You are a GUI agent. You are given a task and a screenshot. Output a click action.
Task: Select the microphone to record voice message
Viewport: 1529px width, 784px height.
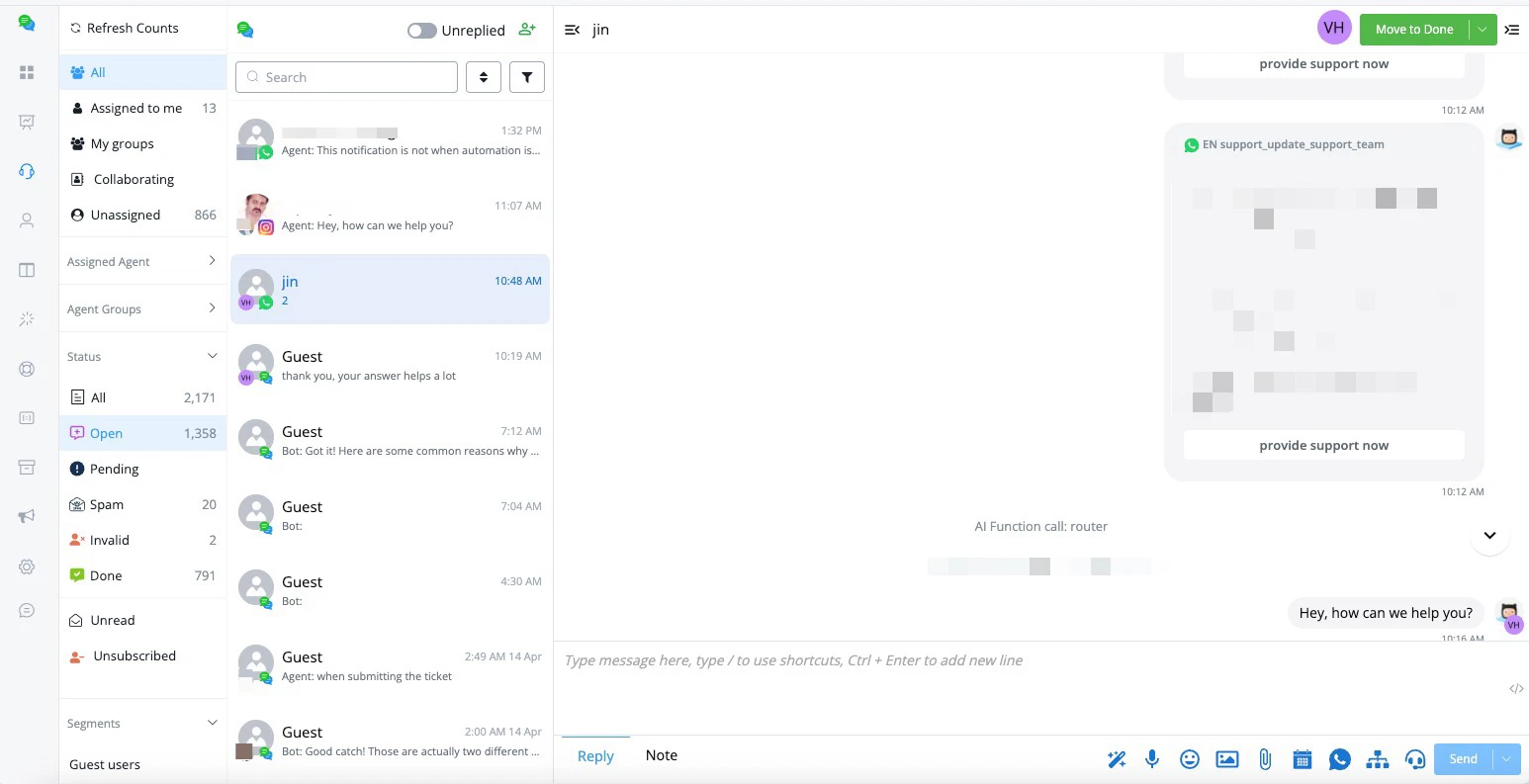pos(1151,758)
